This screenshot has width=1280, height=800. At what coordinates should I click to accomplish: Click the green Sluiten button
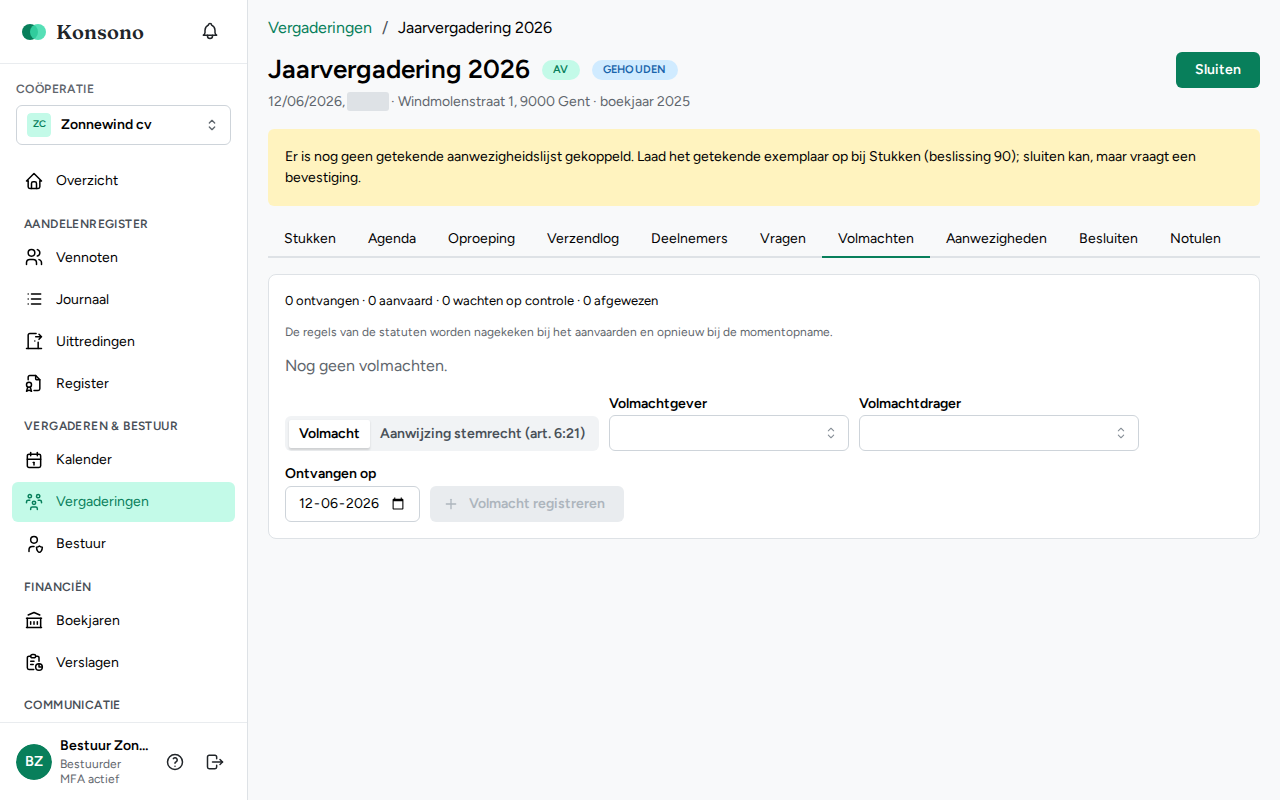[1218, 70]
